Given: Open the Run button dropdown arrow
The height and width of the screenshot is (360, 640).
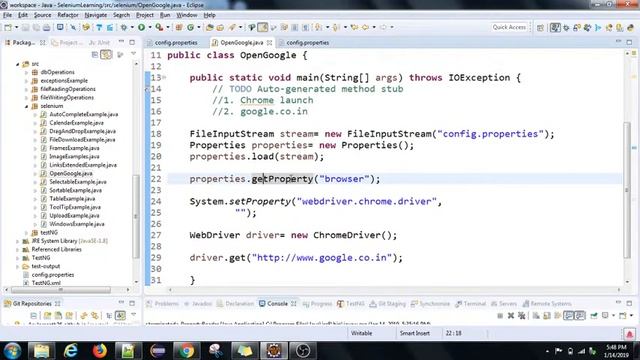Looking at the screenshot, I should [150, 27].
